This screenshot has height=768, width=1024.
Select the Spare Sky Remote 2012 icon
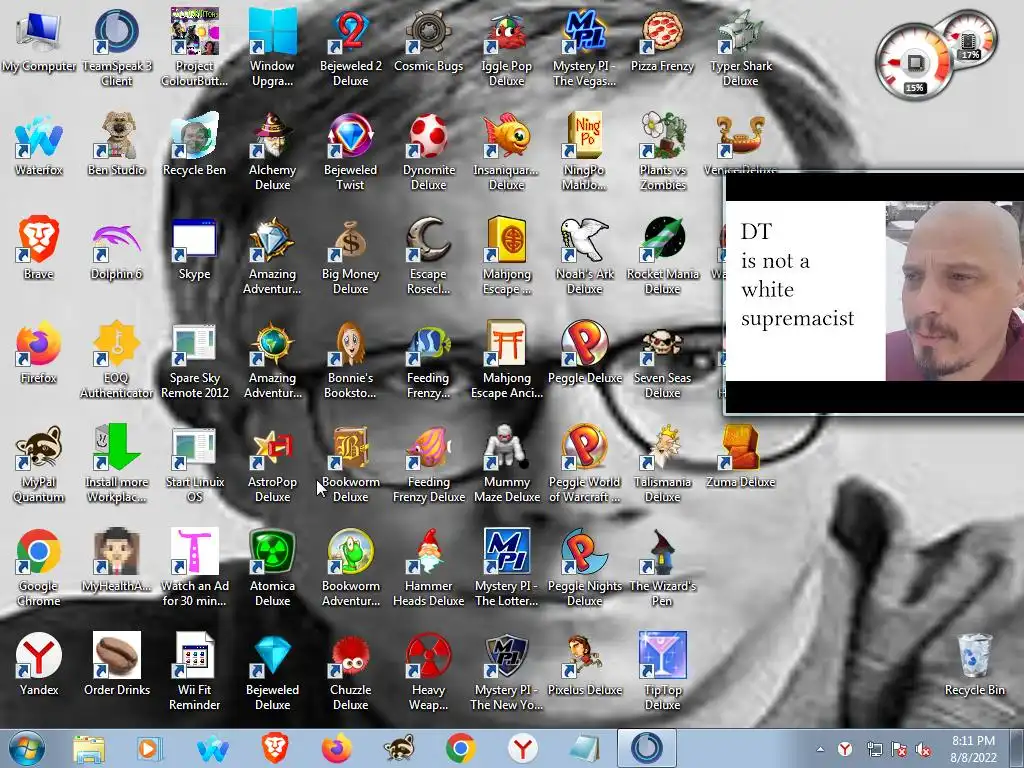(195, 359)
